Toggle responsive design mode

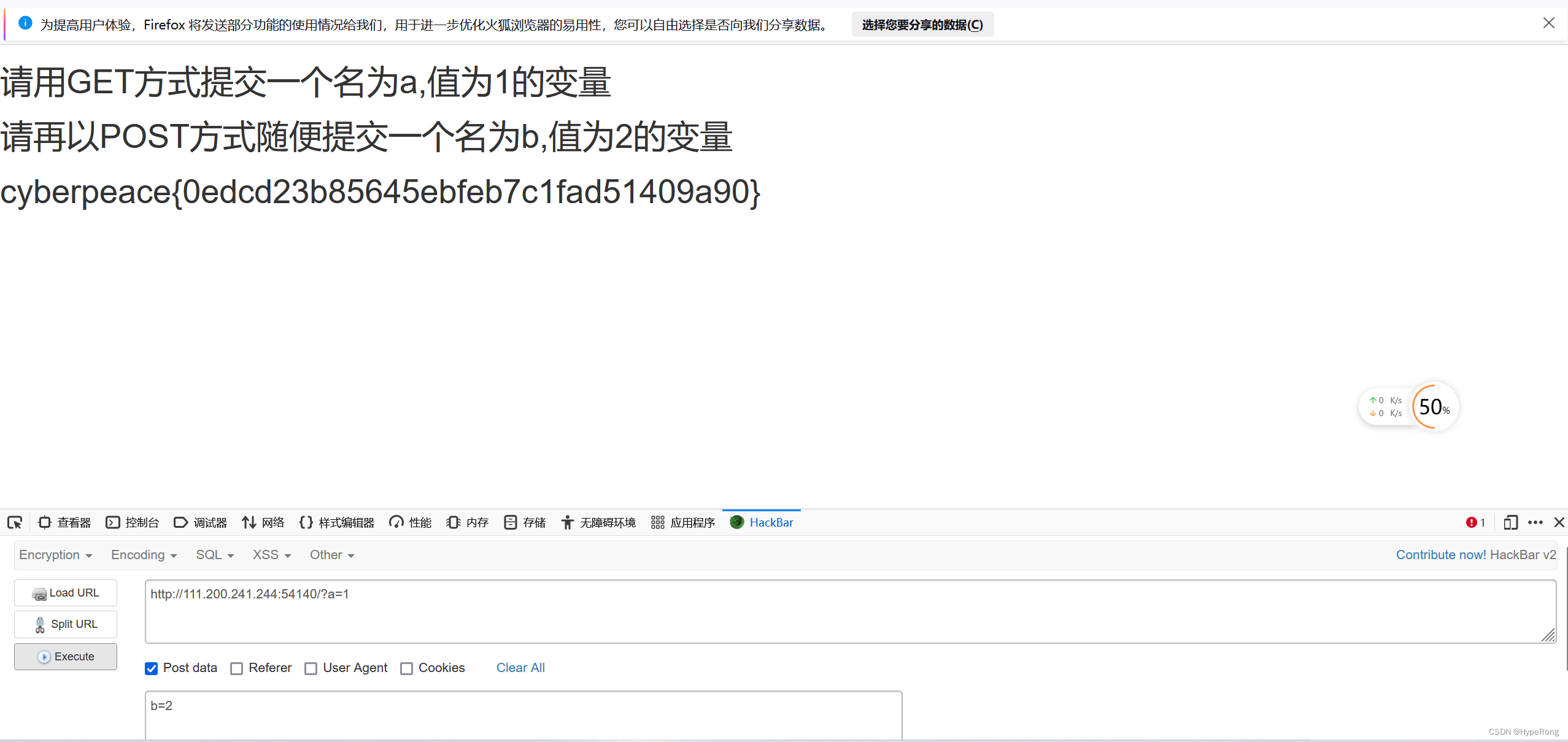coord(1510,522)
